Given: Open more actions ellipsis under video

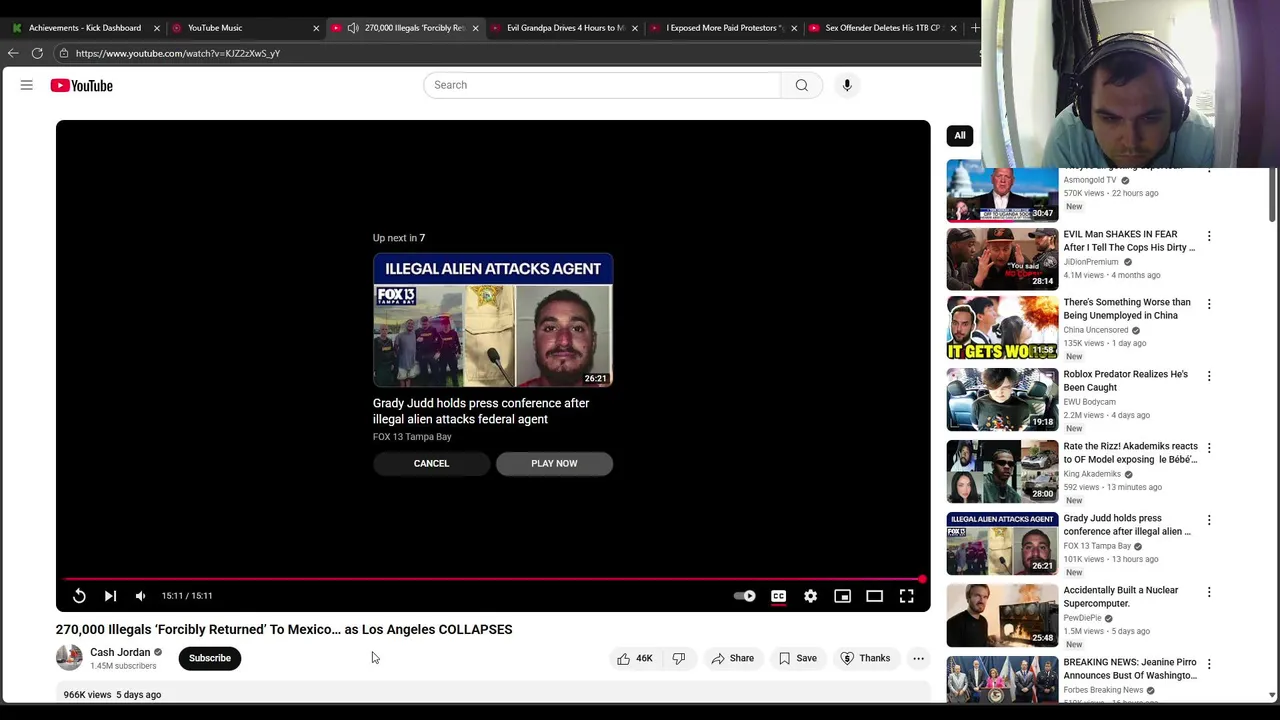Looking at the screenshot, I should 918,658.
